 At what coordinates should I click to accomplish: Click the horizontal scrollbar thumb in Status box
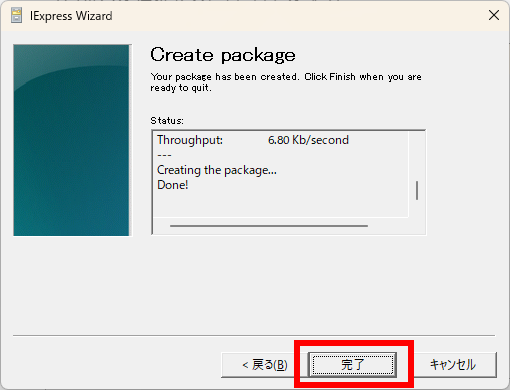click(269, 226)
